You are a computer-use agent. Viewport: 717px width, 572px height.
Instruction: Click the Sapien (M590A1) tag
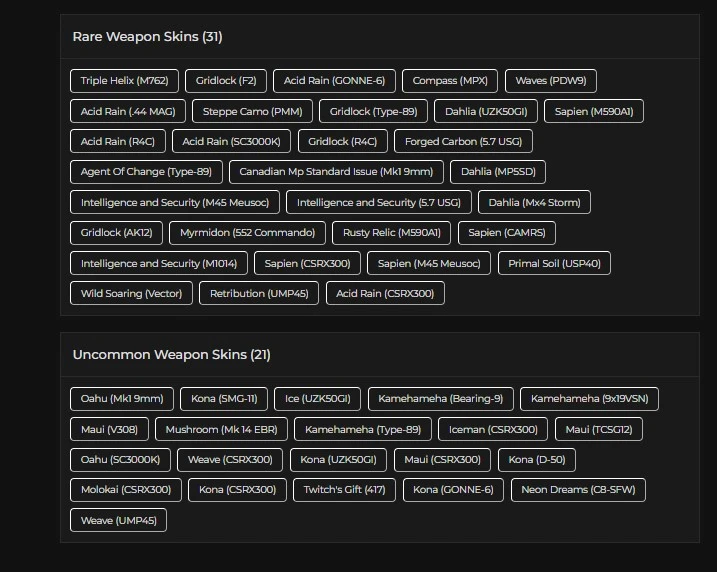pos(594,111)
